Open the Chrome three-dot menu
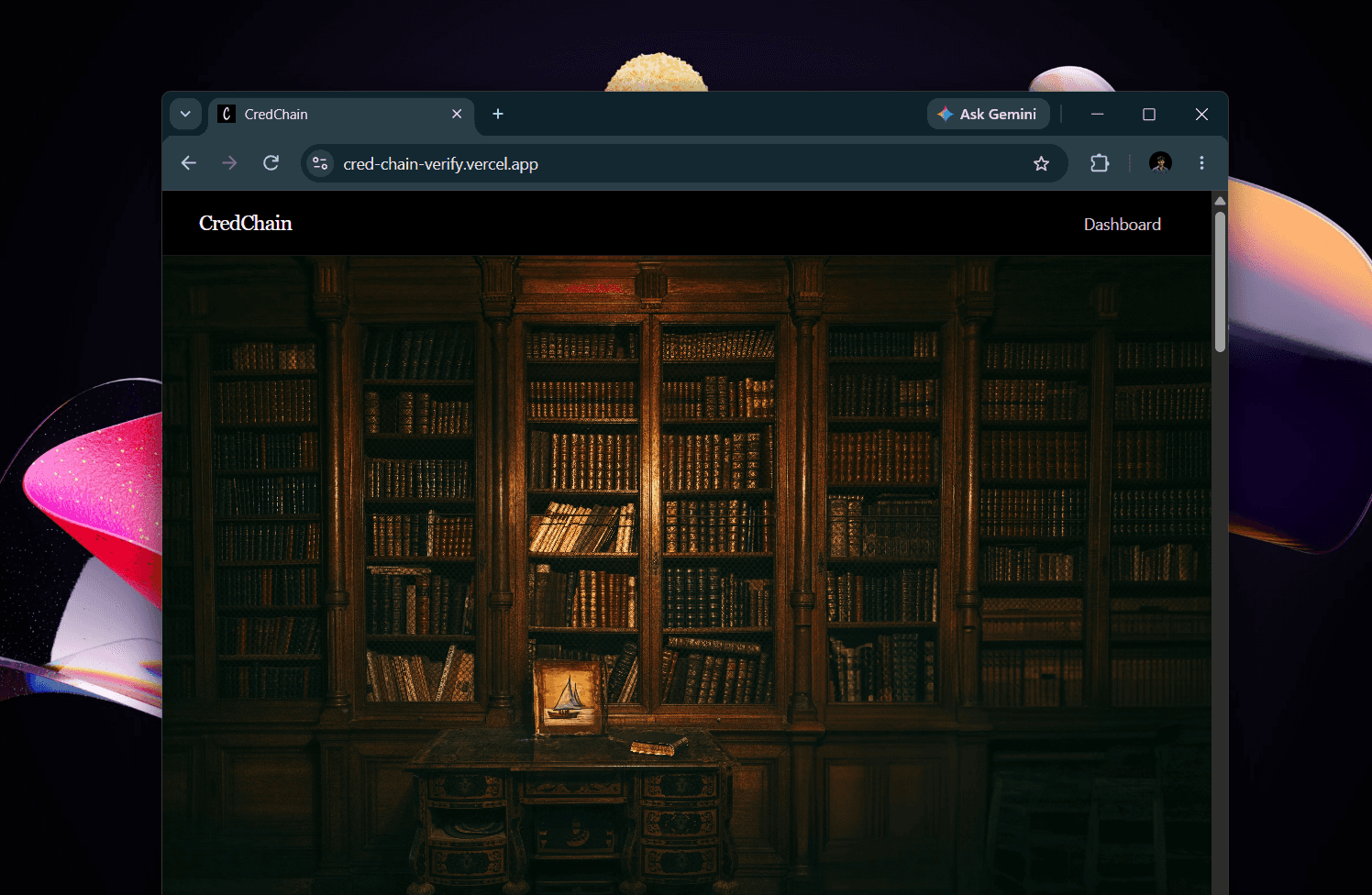1372x895 pixels. pos(1201,163)
